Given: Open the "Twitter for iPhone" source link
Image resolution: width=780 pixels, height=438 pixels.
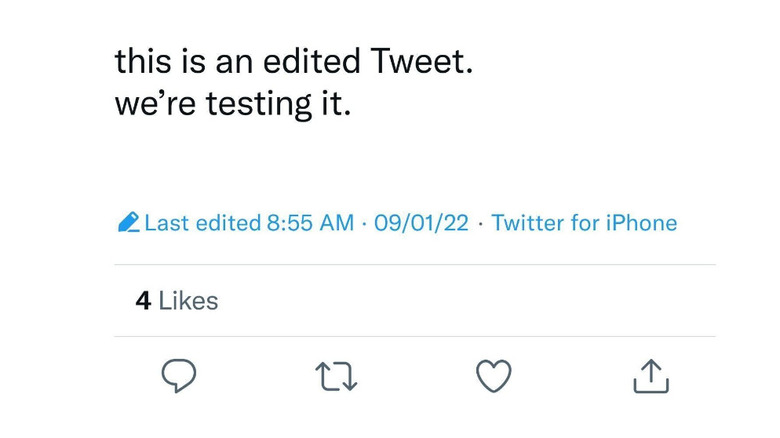Looking at the screenshot, I should click(584, 223).
